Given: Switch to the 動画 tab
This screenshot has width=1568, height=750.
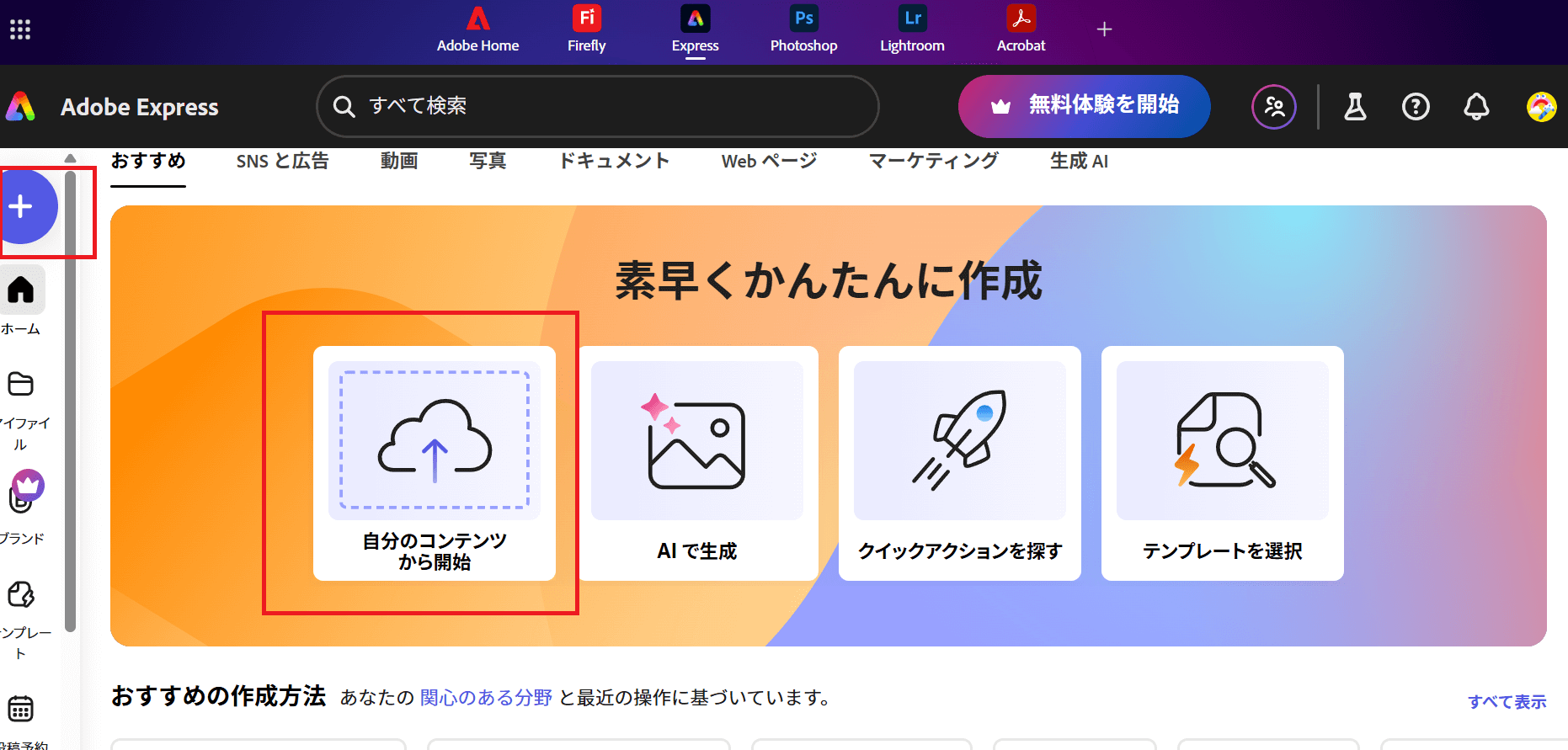Looking at the screenshot, I should pyautogui.click(x=398, y=161).
